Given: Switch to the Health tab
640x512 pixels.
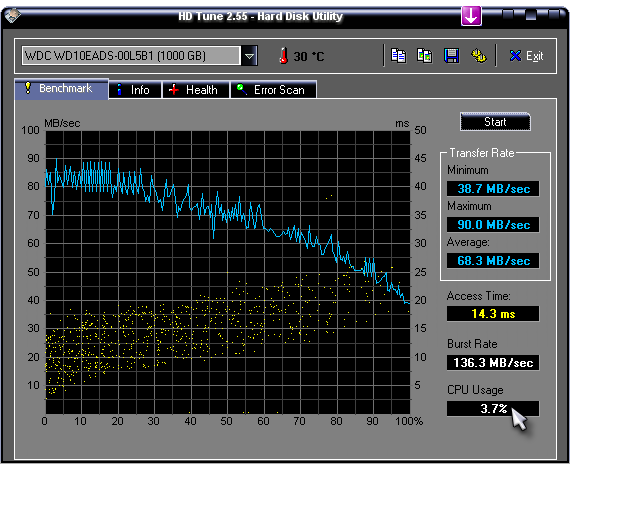Looking at the screenshot, I should click(196, 90).
